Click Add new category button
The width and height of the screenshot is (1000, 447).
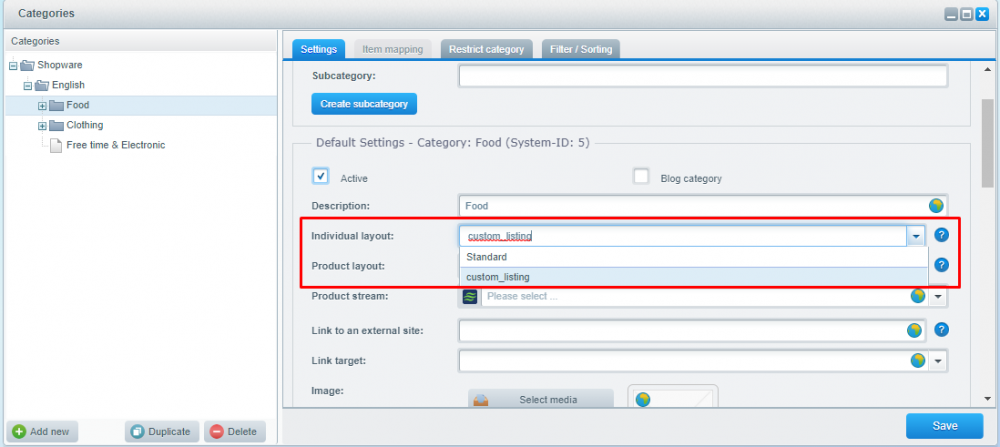pos(41,432)
